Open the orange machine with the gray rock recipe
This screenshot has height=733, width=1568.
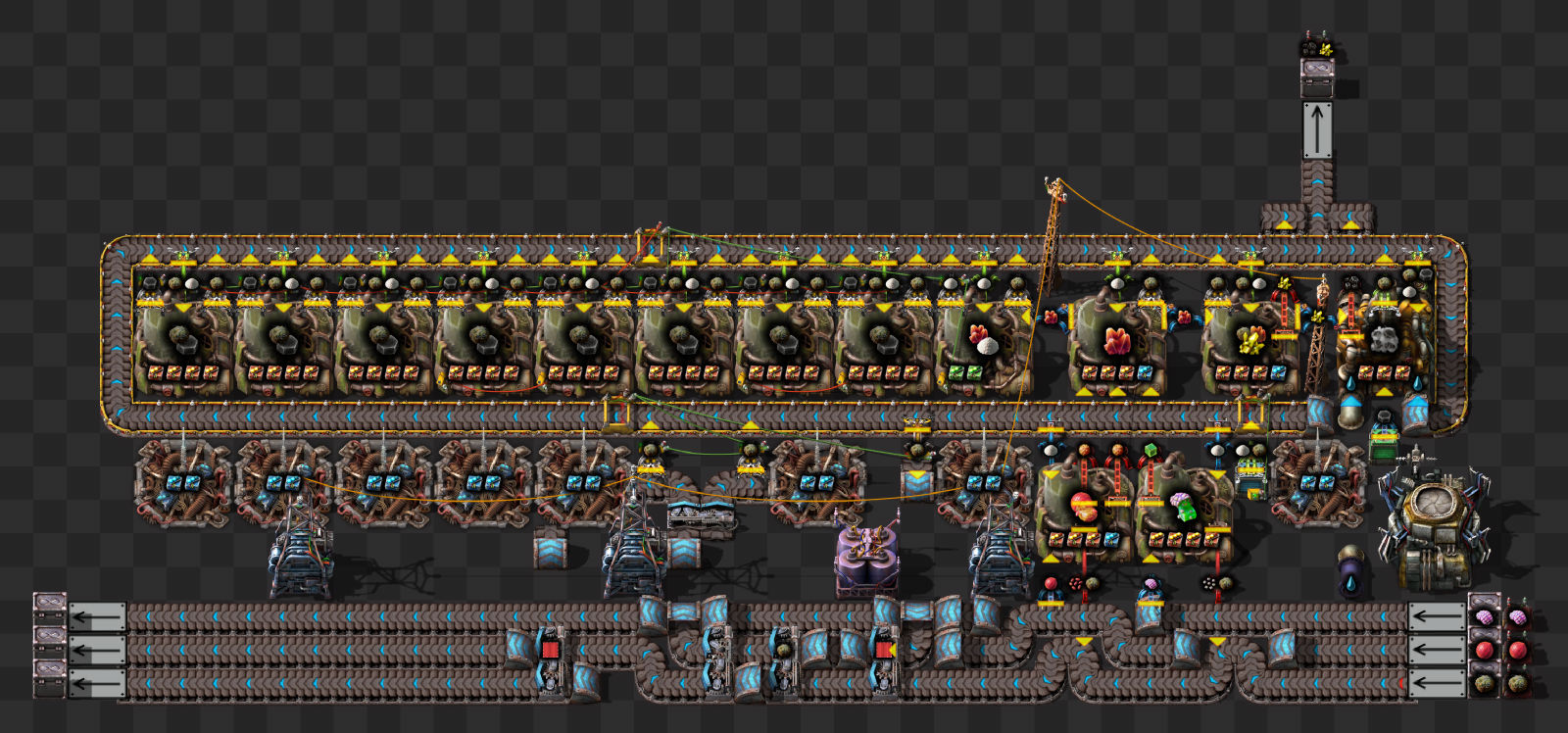click(x=1384, y=342)
